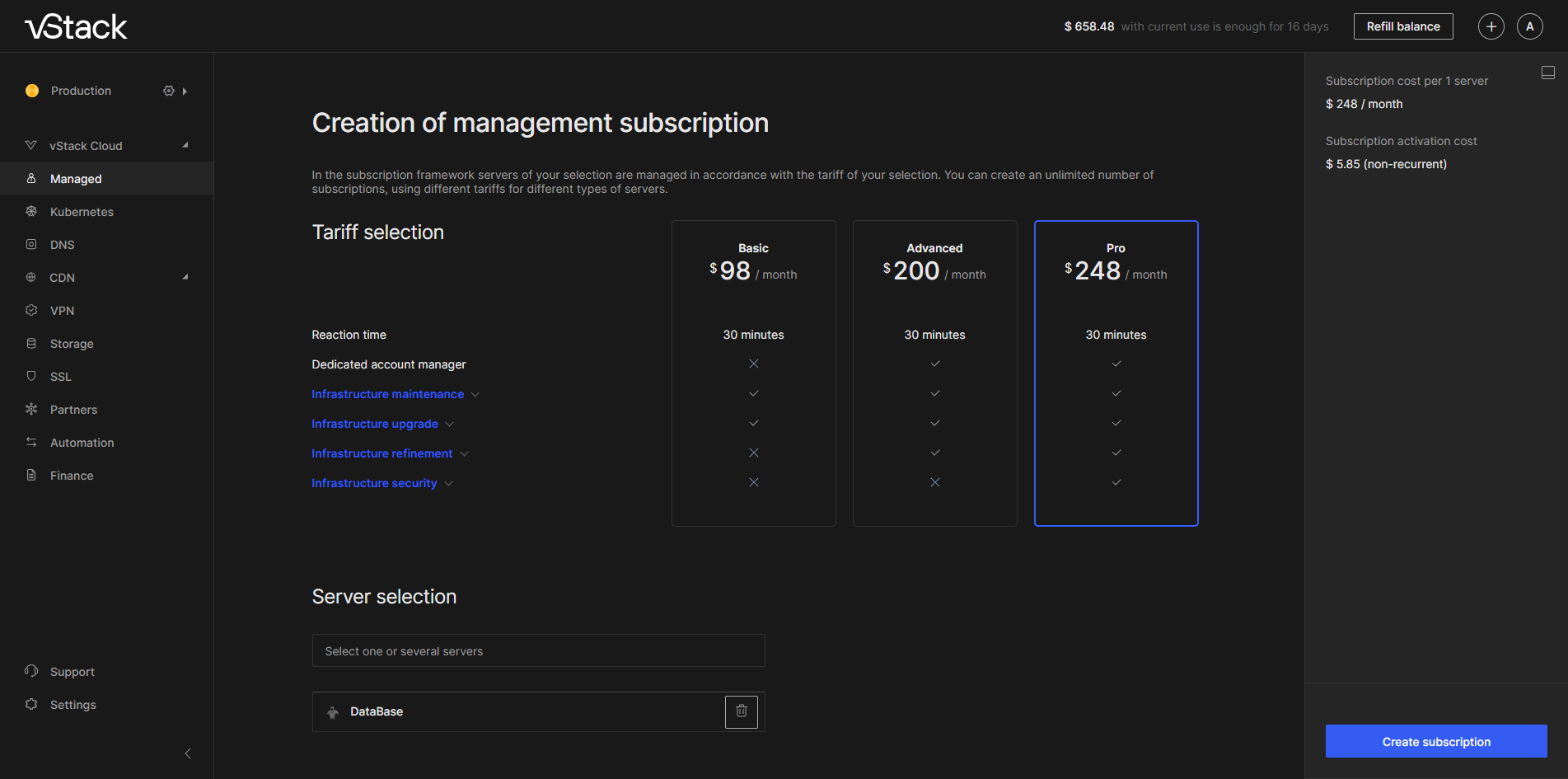
Task: Click the Finance document icon
Action: [31, 475]
